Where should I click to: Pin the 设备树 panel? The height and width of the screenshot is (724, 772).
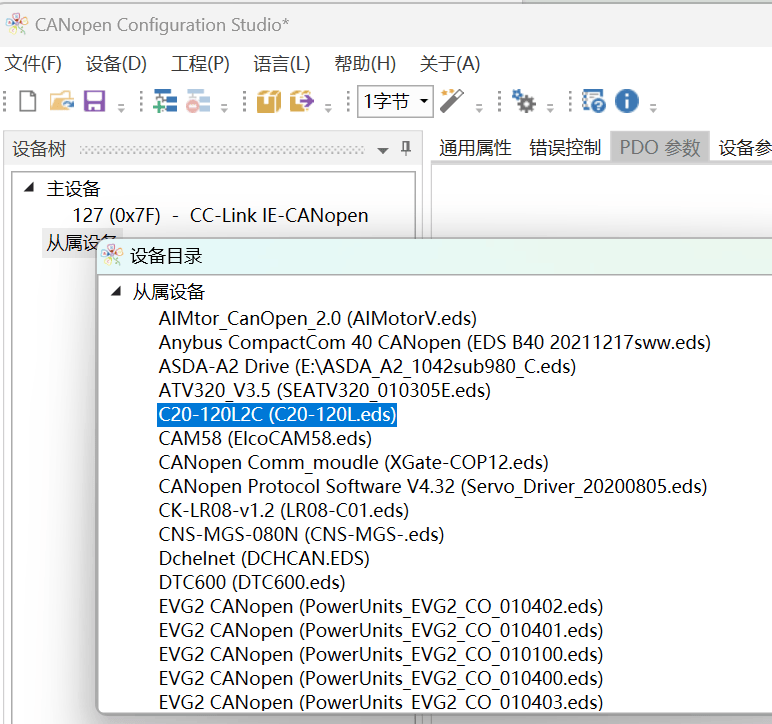pos(406,148)
